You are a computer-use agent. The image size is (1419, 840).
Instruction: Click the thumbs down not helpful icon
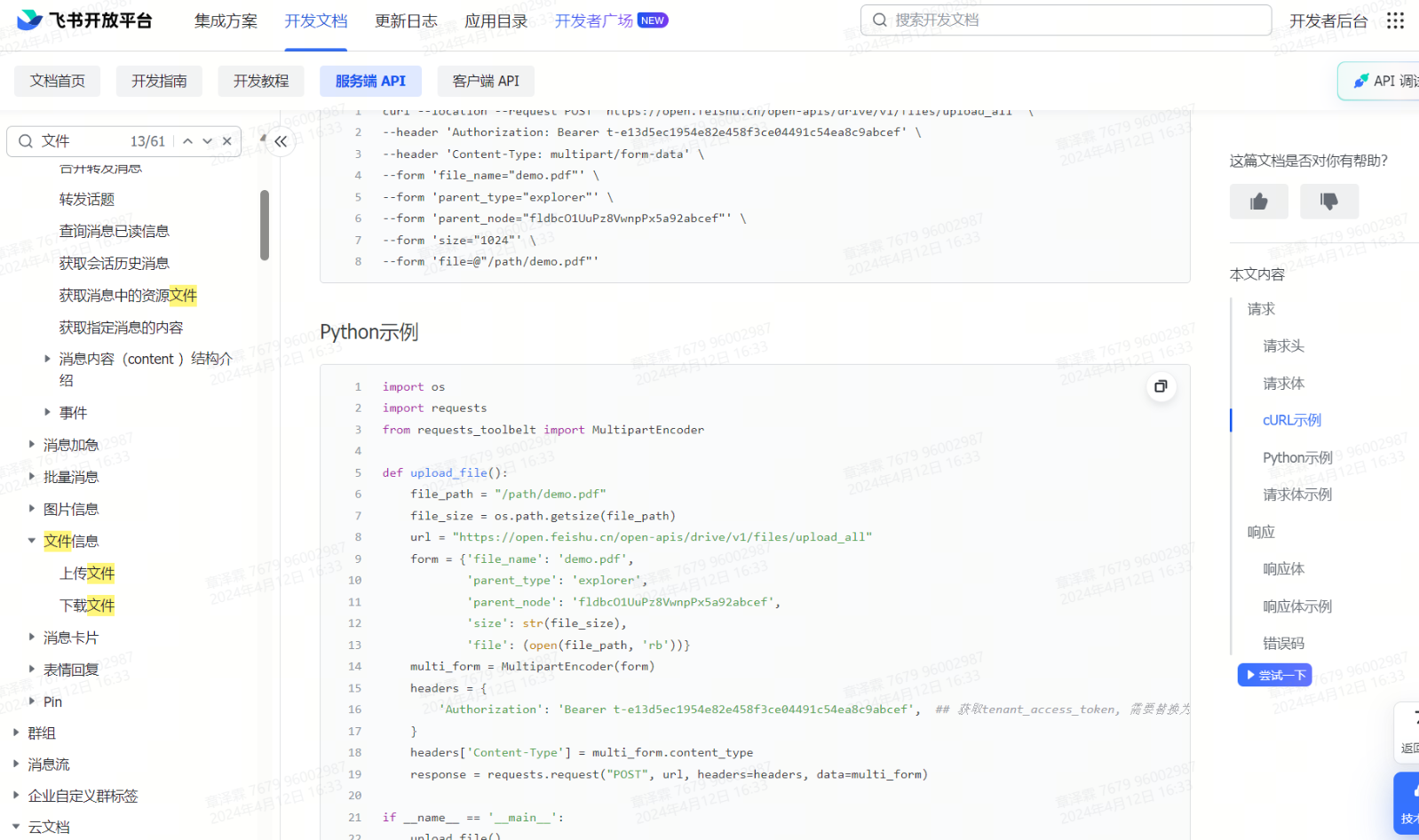click(1328, 202)
